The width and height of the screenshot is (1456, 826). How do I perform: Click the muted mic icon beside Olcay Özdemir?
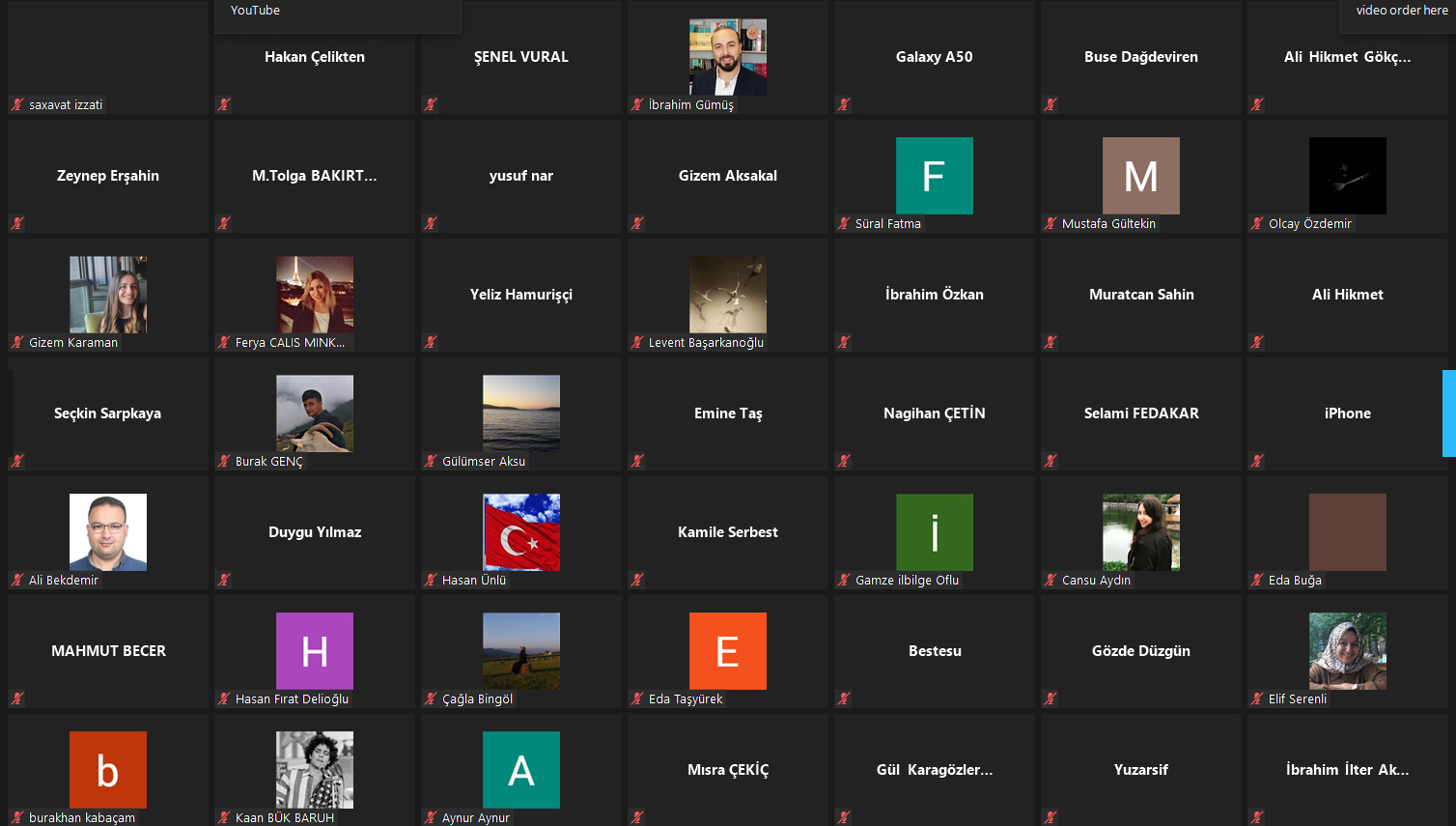click(1257, 223)
